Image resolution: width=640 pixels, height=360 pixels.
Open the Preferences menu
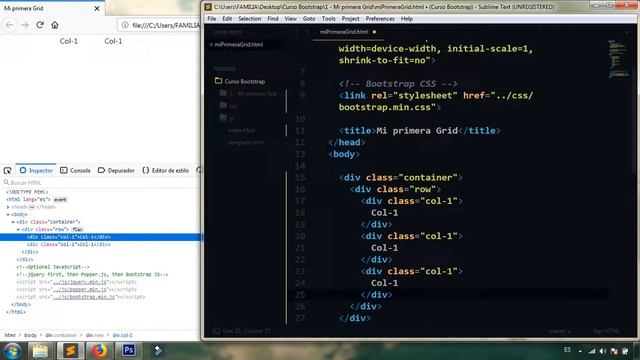(380, 19)
